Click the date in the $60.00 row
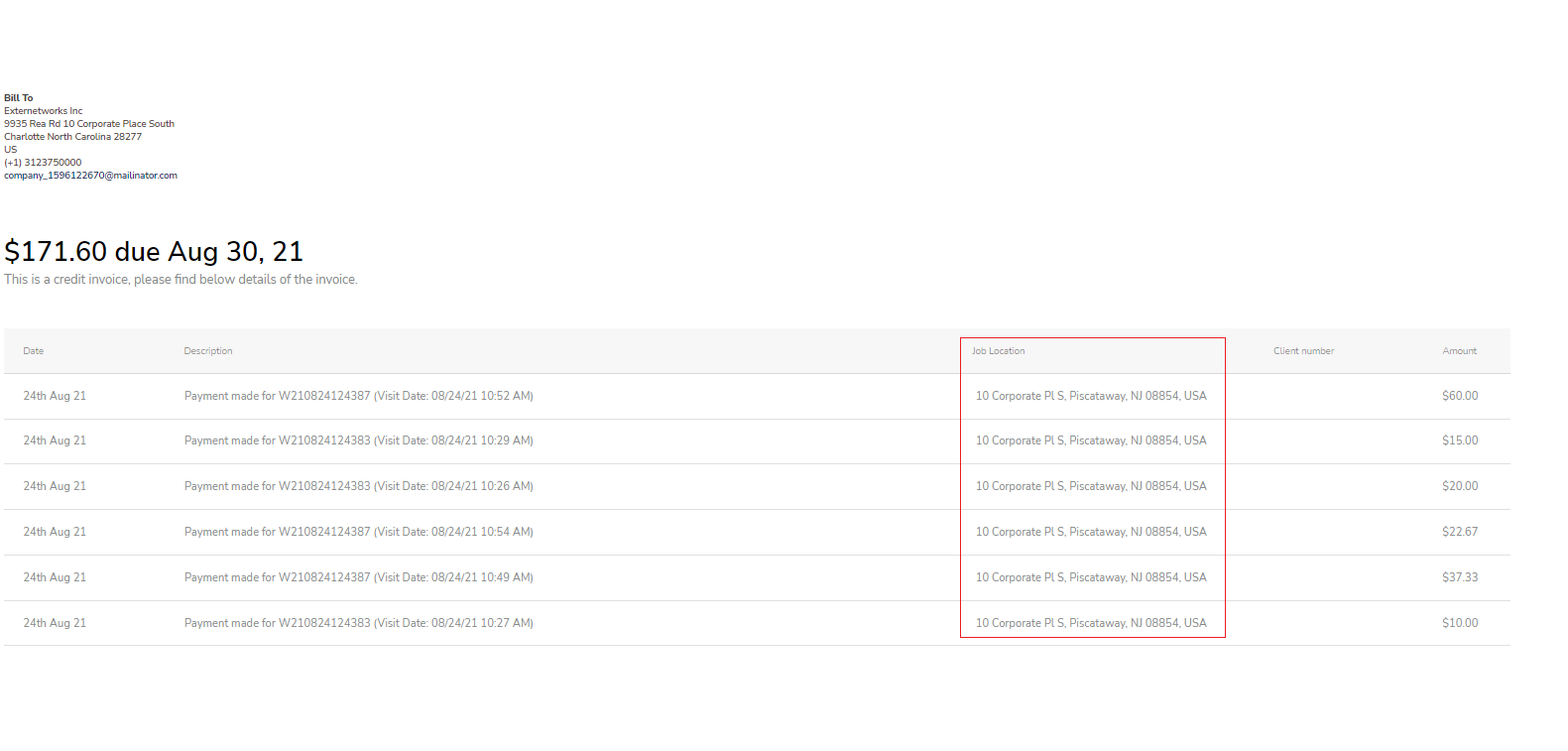This screenshot has height=751, width=1568. pos(55,396)
